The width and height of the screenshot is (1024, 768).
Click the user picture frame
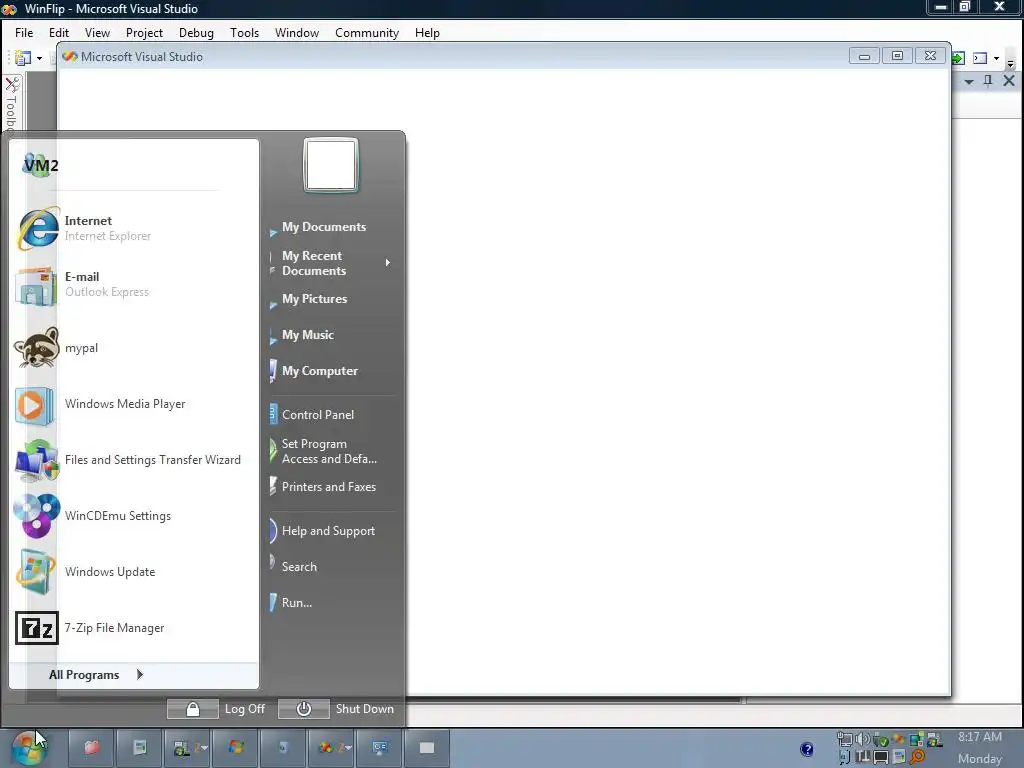tap(331, 165)
